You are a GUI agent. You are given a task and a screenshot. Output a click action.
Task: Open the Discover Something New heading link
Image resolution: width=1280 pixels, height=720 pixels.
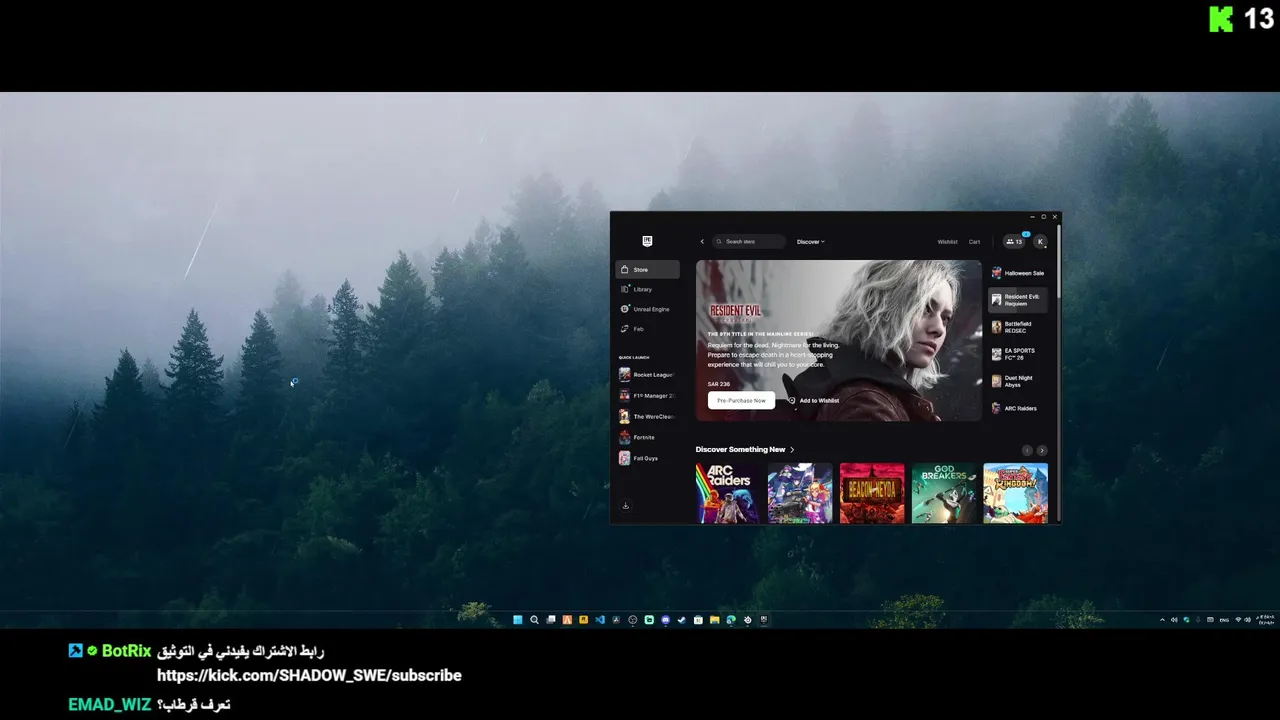pos(745,450)
